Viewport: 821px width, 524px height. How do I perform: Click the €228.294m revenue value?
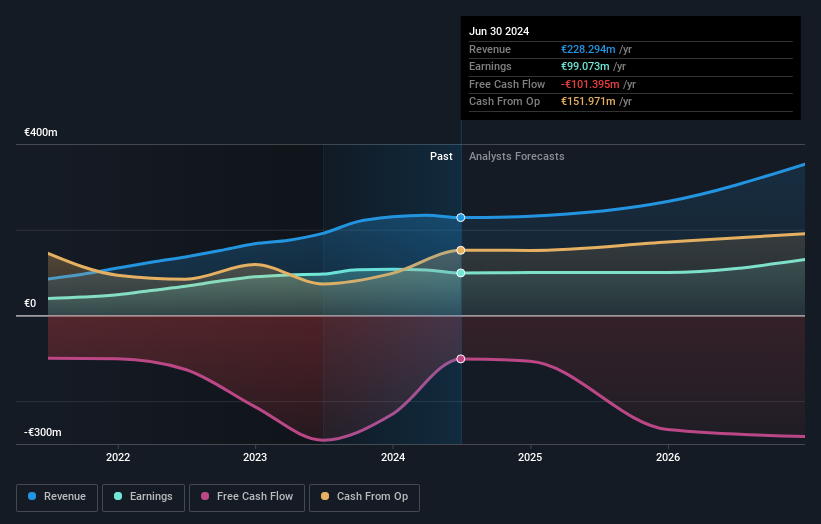588,49
